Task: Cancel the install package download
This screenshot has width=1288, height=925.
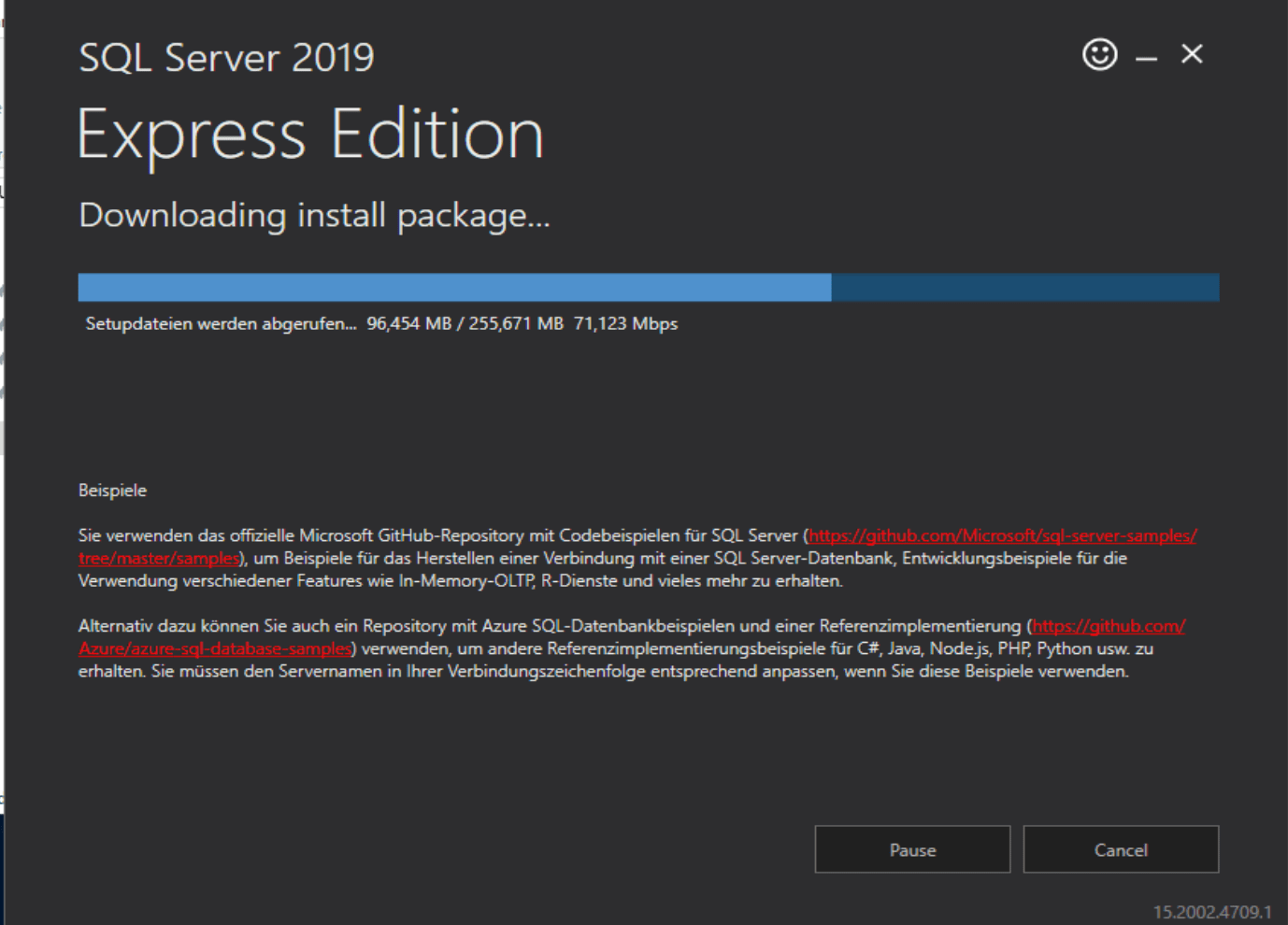Action: [1121, 849]
